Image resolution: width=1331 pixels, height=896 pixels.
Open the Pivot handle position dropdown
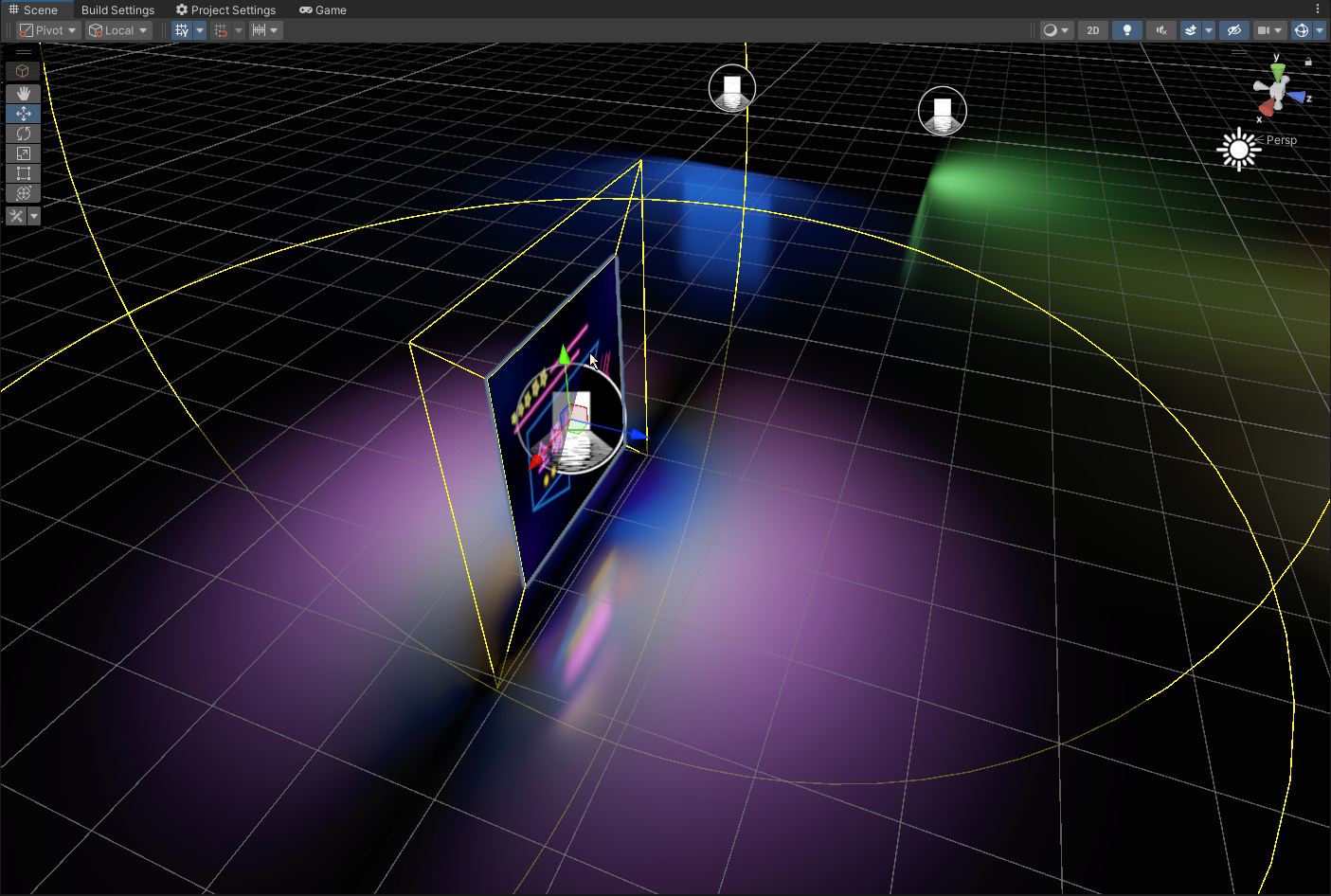pos(48,30)
